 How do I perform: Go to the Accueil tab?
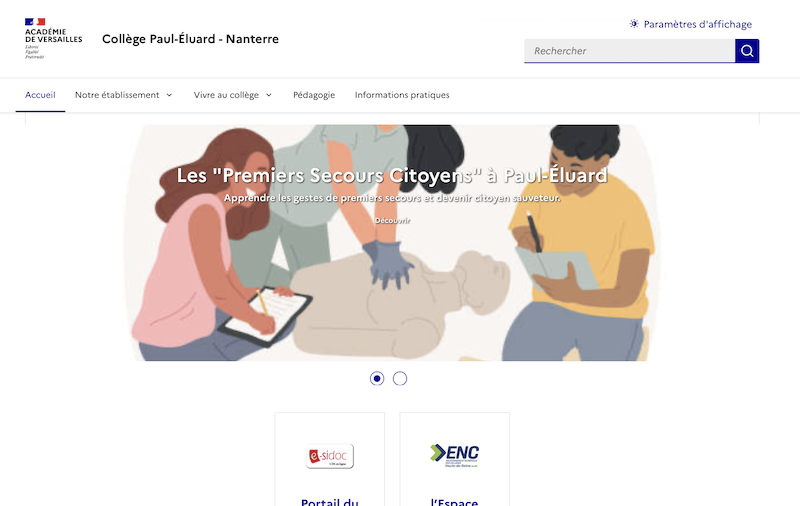(x=40, y=95)
